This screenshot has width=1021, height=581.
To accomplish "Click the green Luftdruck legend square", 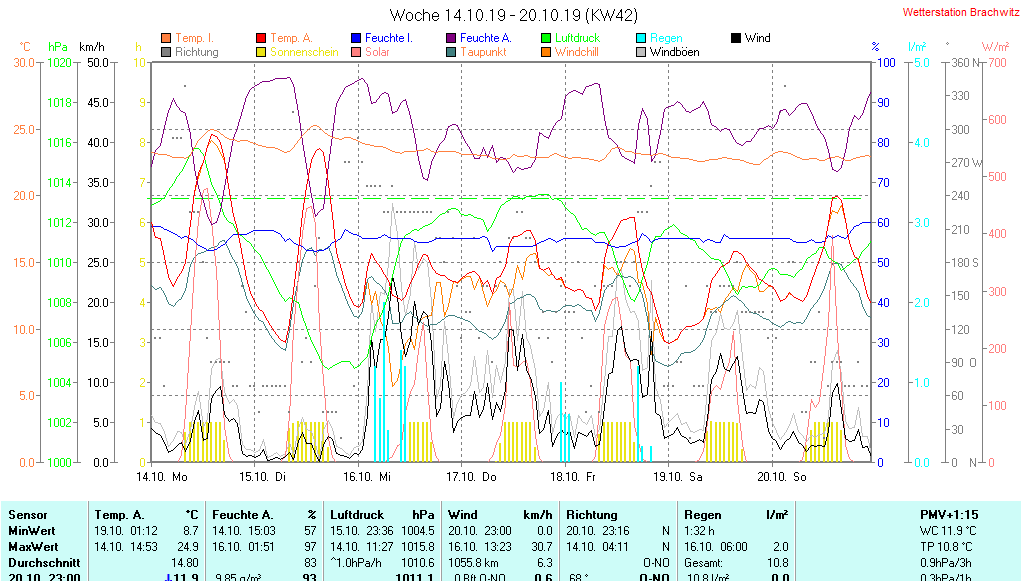I will click(546, 38).
